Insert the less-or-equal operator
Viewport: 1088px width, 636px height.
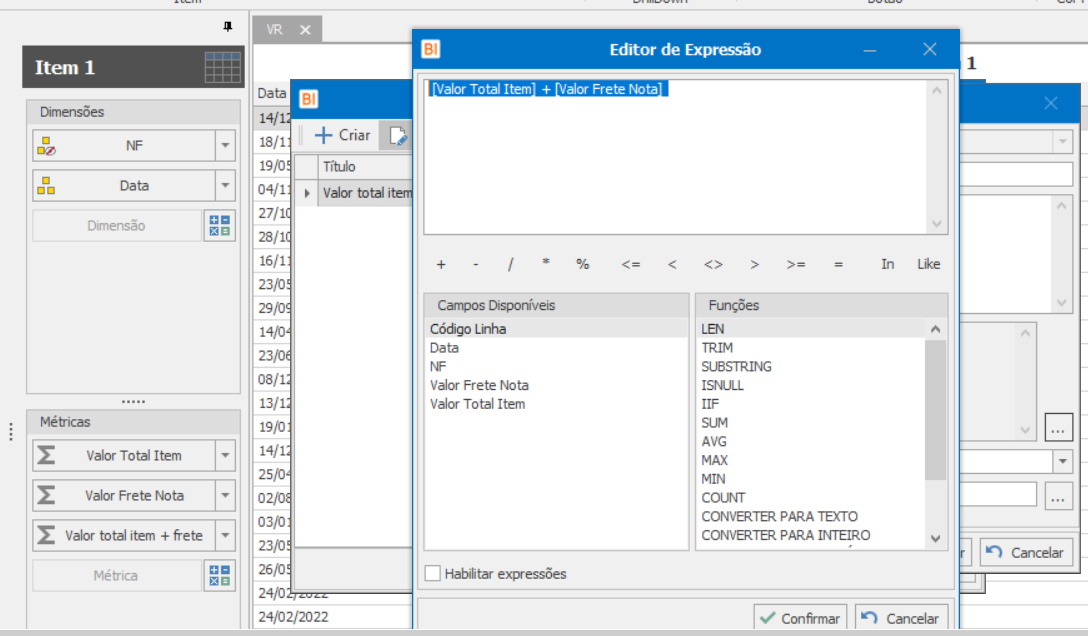click(631, 264)
